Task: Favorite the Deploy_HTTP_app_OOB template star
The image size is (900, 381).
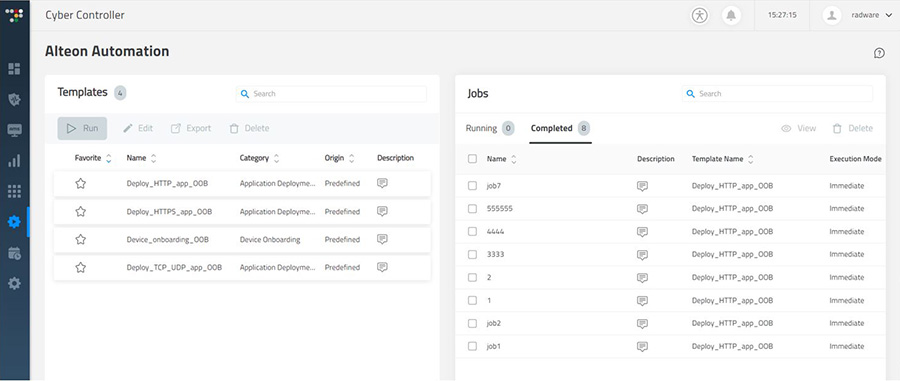Action: (x=80, y=184)
